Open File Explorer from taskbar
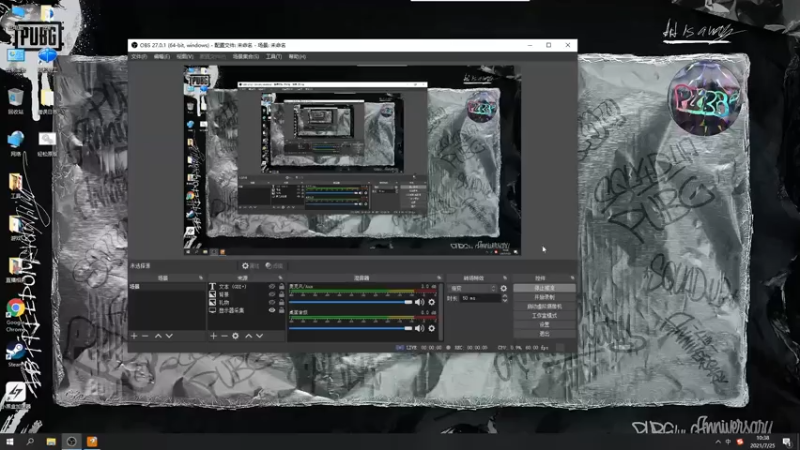Image resolution: width=800 pixels, height=450 pixels. (51, 442)
